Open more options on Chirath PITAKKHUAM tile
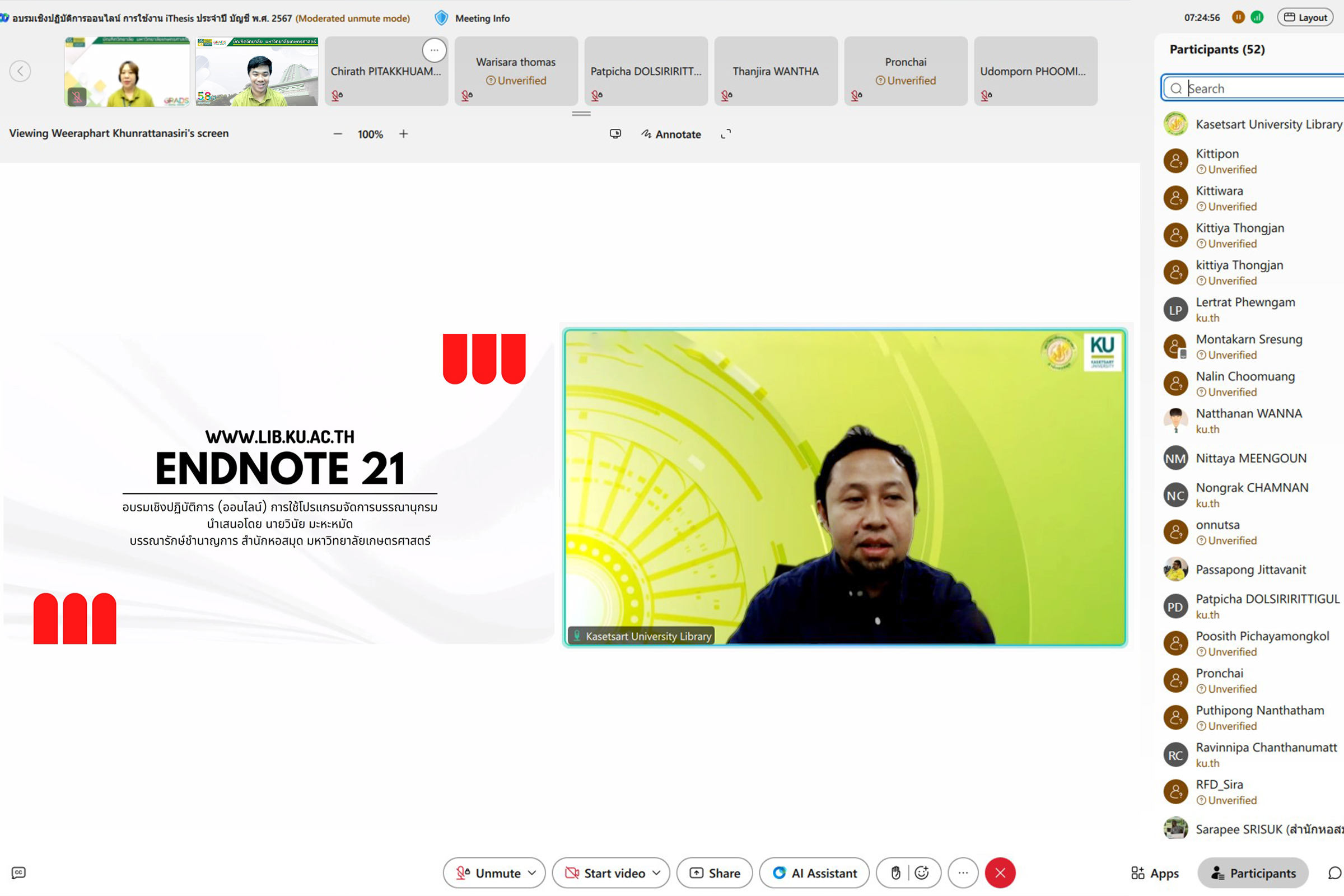This screenshot has height=896, width=1344. point(435,50)
